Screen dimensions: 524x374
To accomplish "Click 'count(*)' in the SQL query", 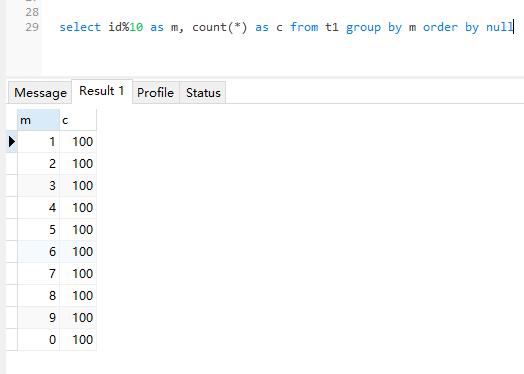I will coord(220,27).
